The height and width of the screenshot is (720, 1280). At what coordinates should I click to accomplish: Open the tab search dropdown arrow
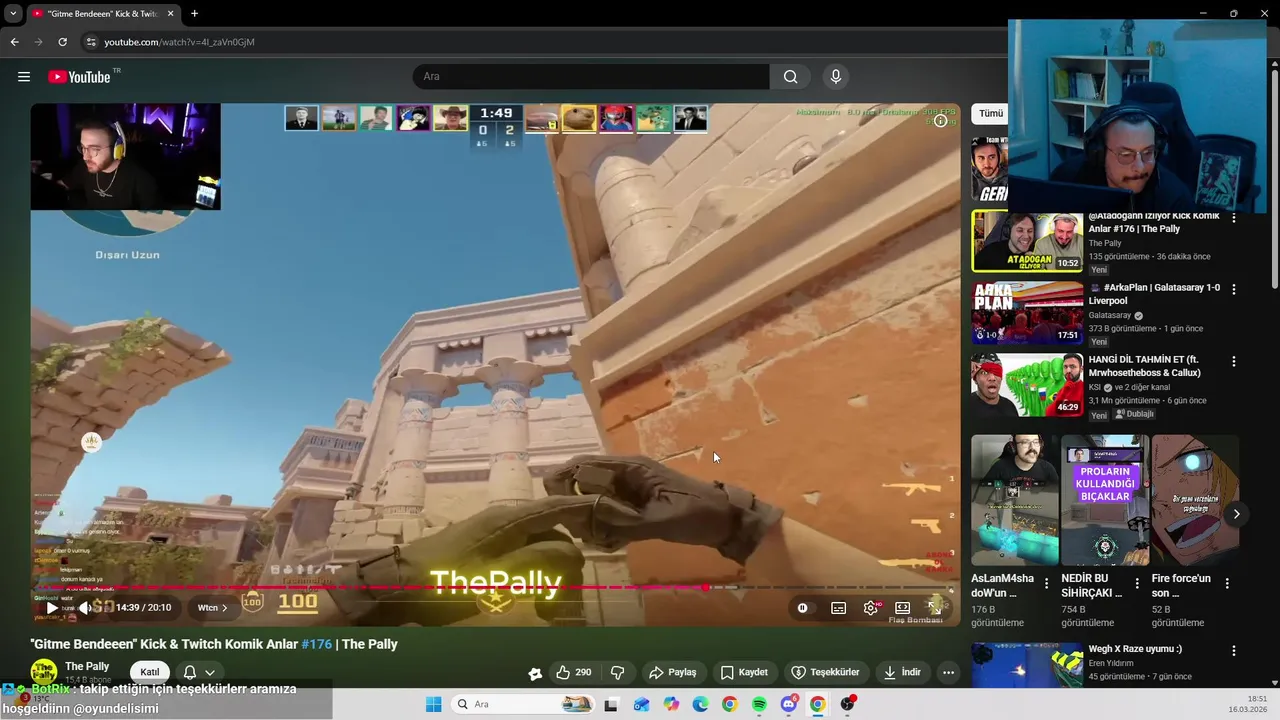(13, 14)
